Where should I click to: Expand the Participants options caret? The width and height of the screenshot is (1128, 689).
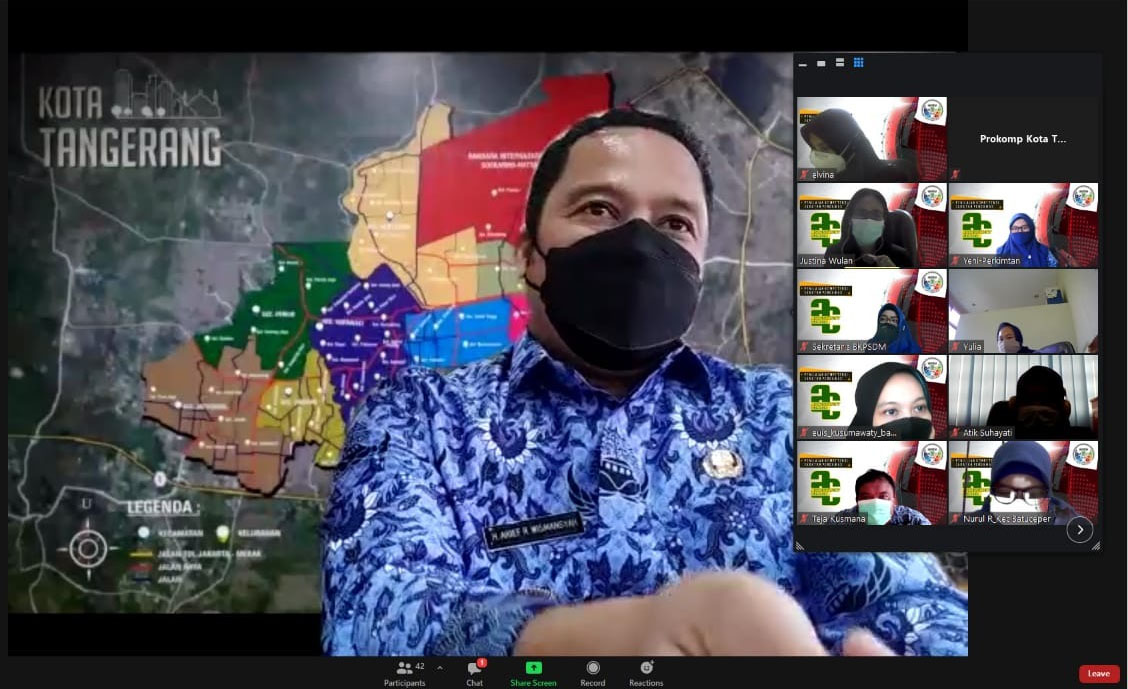point(440,668)
